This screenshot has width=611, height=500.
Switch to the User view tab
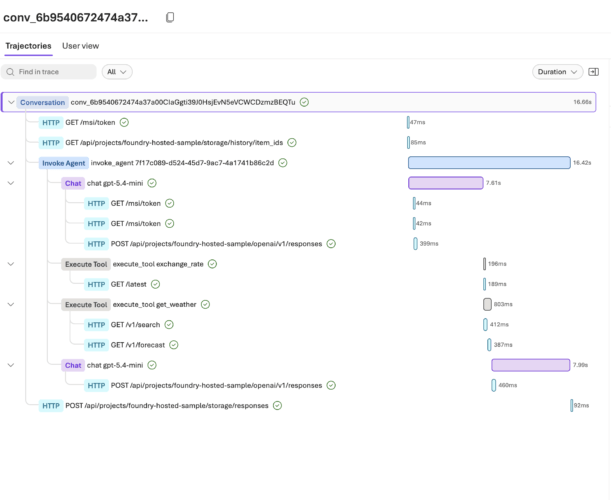point(81,46)
